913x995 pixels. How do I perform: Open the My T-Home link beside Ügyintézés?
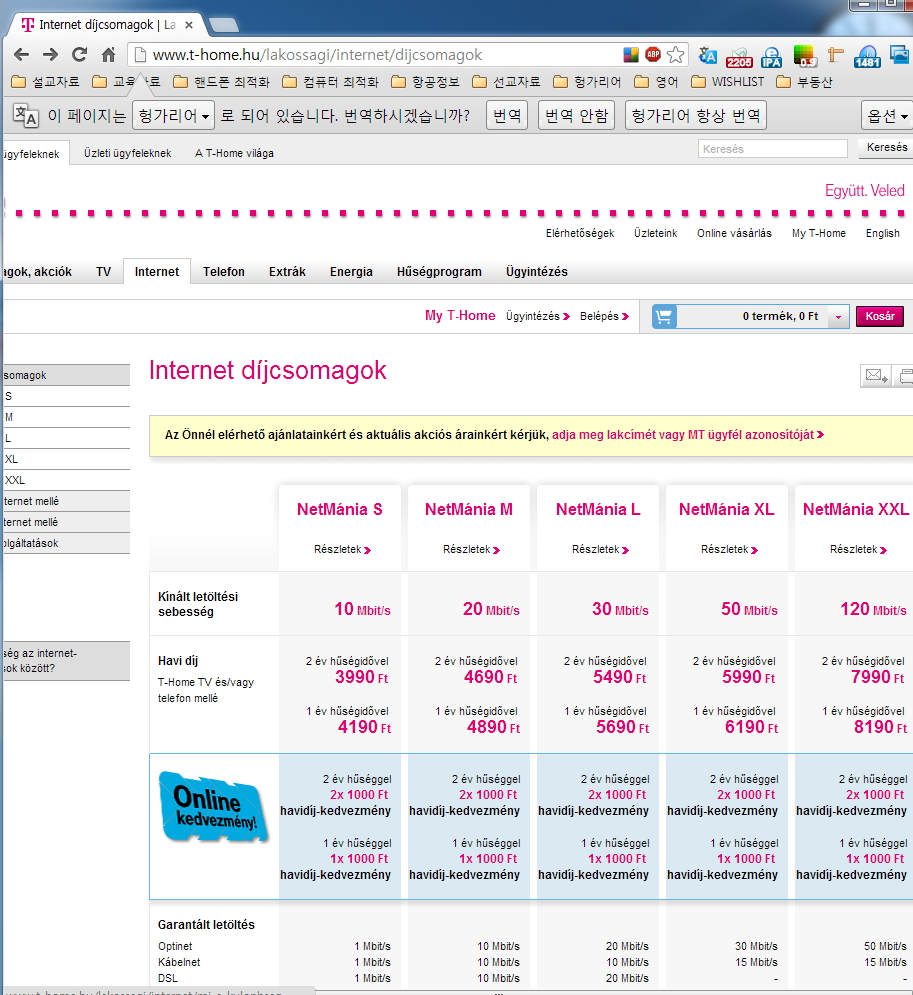[460, 315]
